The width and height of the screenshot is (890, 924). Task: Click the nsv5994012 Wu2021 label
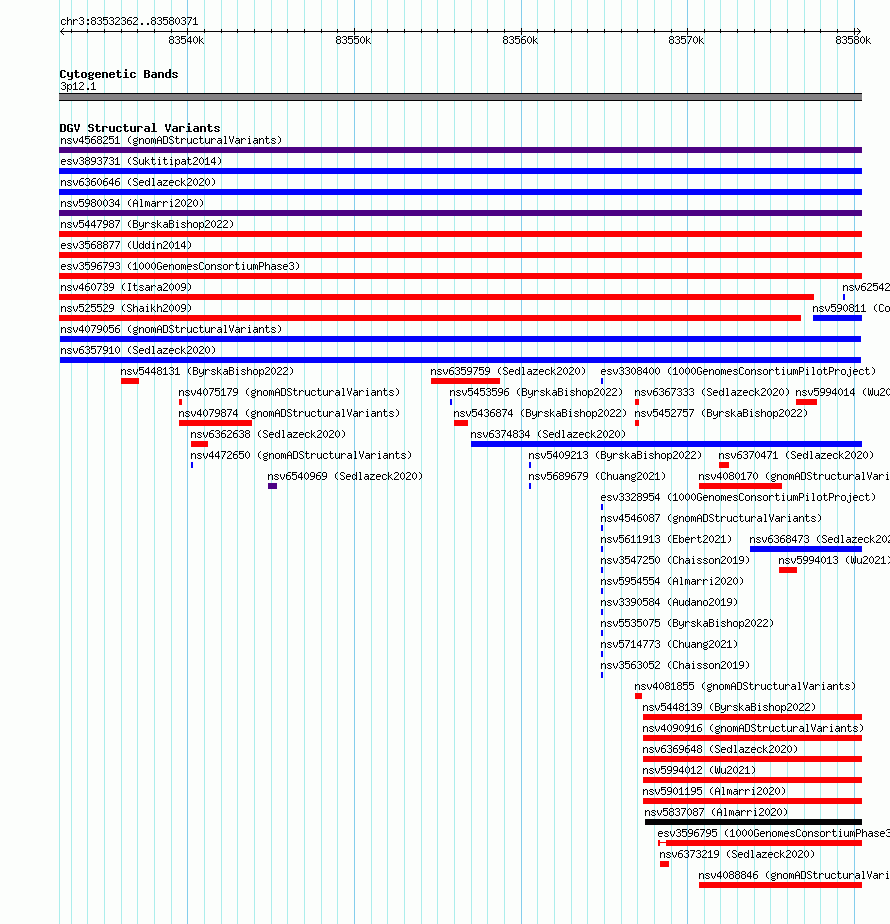coord(699,771)
